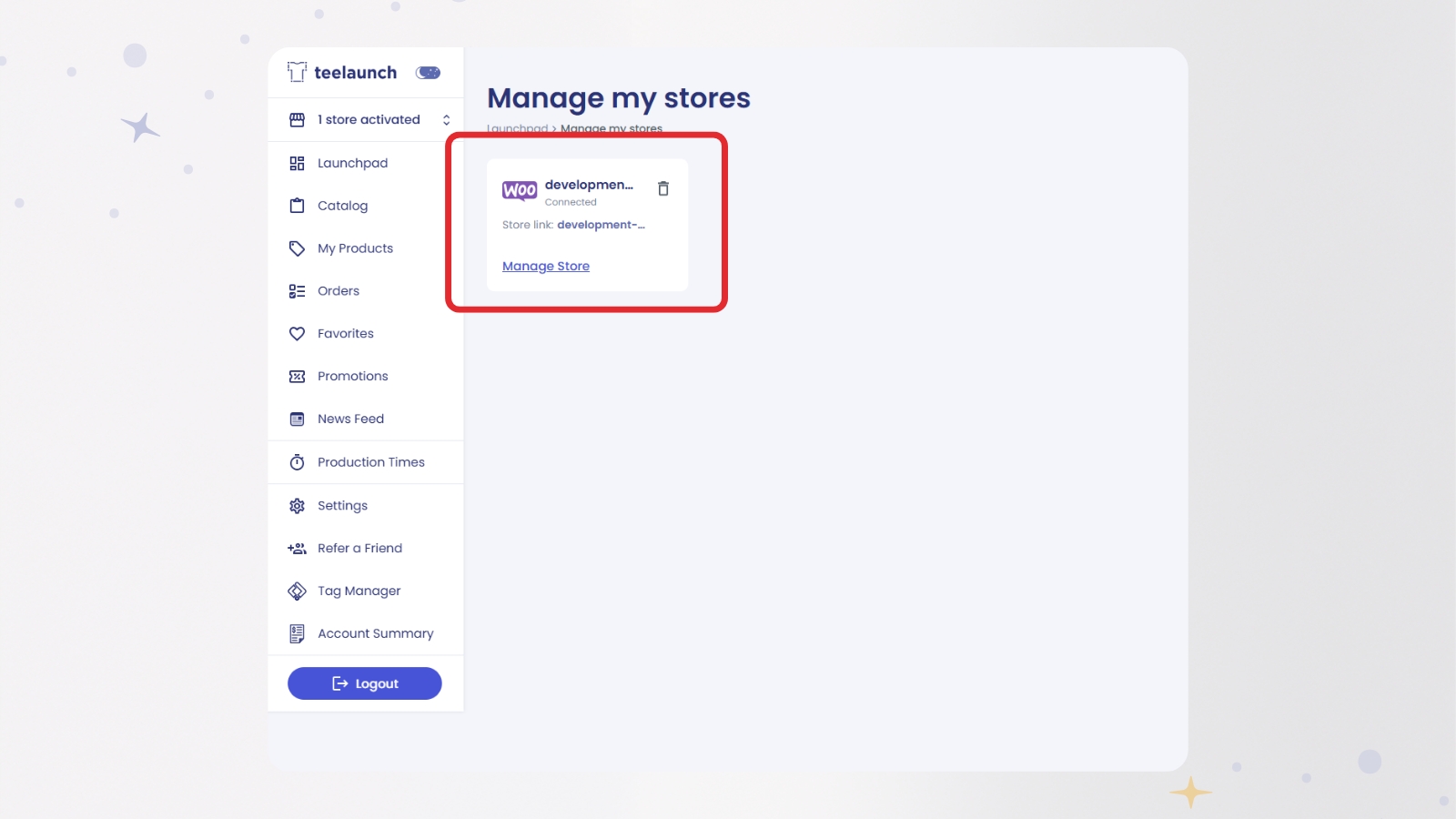
Task: Expand the 1 store activated selector
Action: point(446,120)
